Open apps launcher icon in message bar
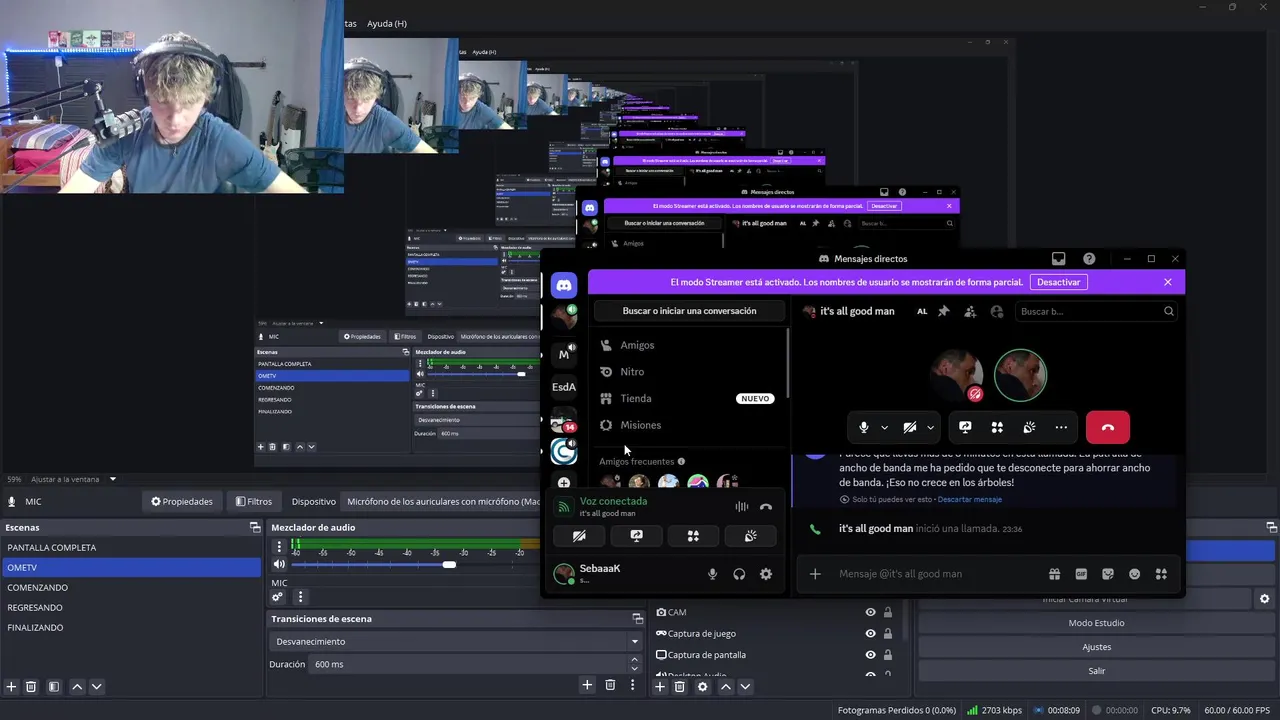 [x=1161, y=574]
